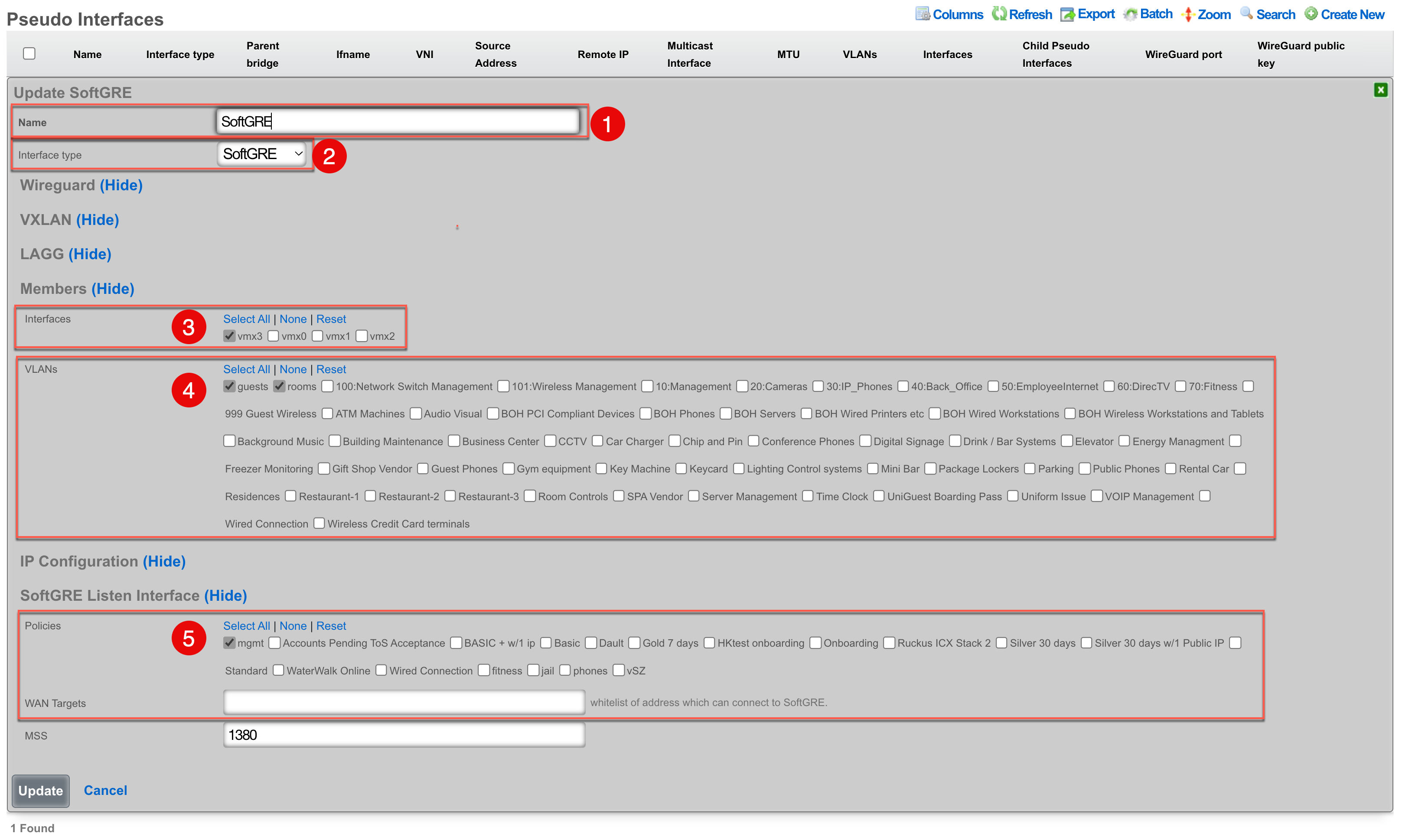Close the Update SoftGRE form with green X
1415x840 pixels.
pos(1380,90)
